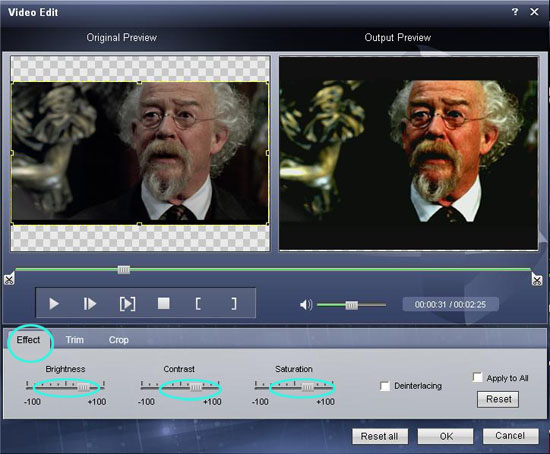Click the Contrast label
Screen dimensions: 550x454
[179, 369]
